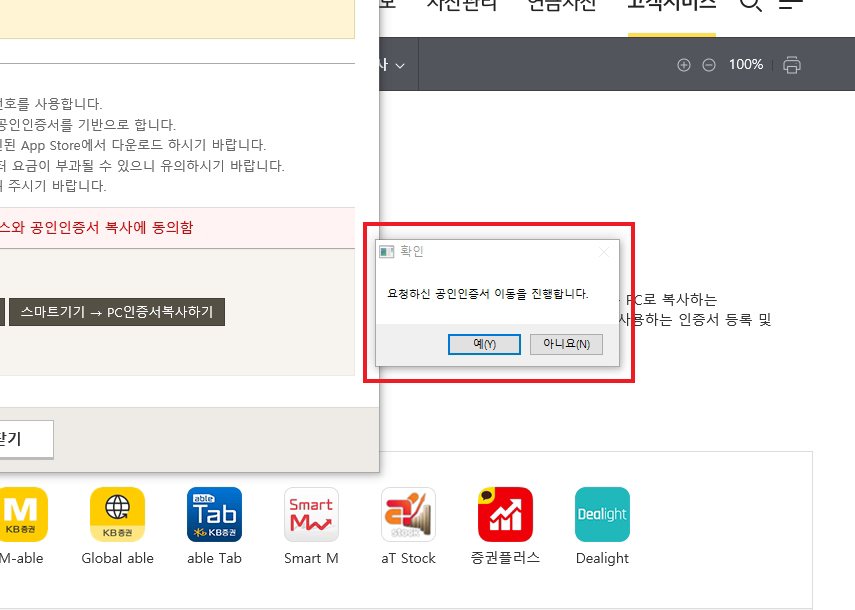Screen dimensions: 855x610
Task: Open the M-able app icon
Action: [x=21, y=514]
